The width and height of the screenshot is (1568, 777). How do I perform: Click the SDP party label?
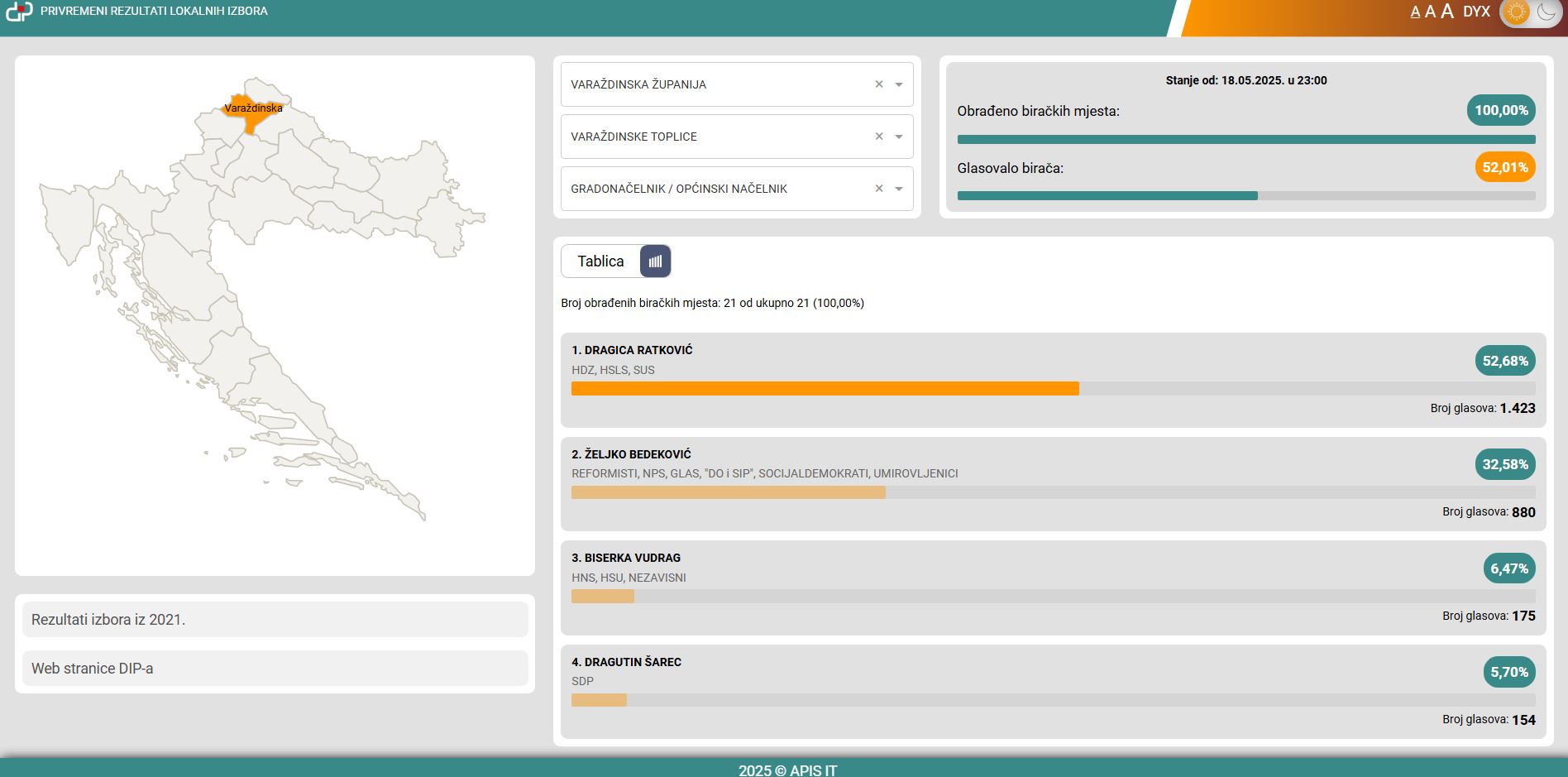pos(582,681)
